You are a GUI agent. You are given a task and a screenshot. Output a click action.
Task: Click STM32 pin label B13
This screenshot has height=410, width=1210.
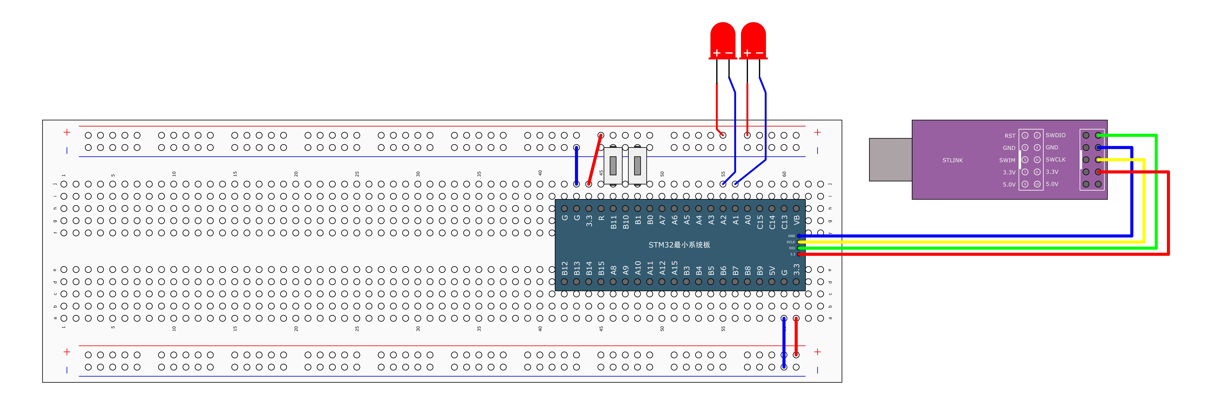pos(577,268)
